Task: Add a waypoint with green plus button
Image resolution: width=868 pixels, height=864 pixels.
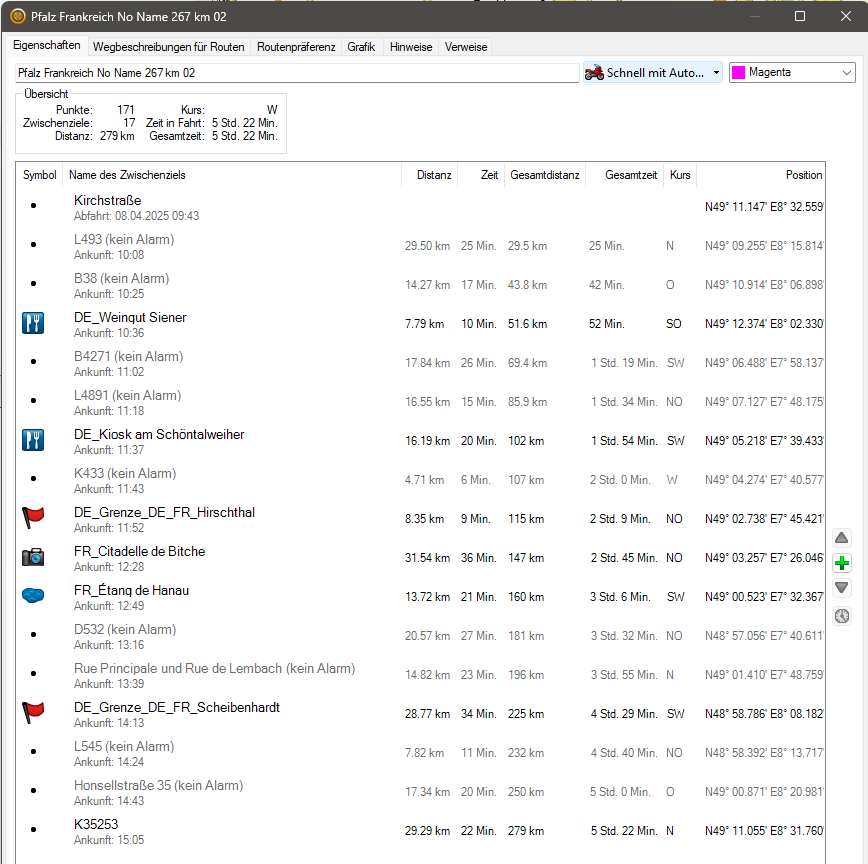Action: click(841, 563)
